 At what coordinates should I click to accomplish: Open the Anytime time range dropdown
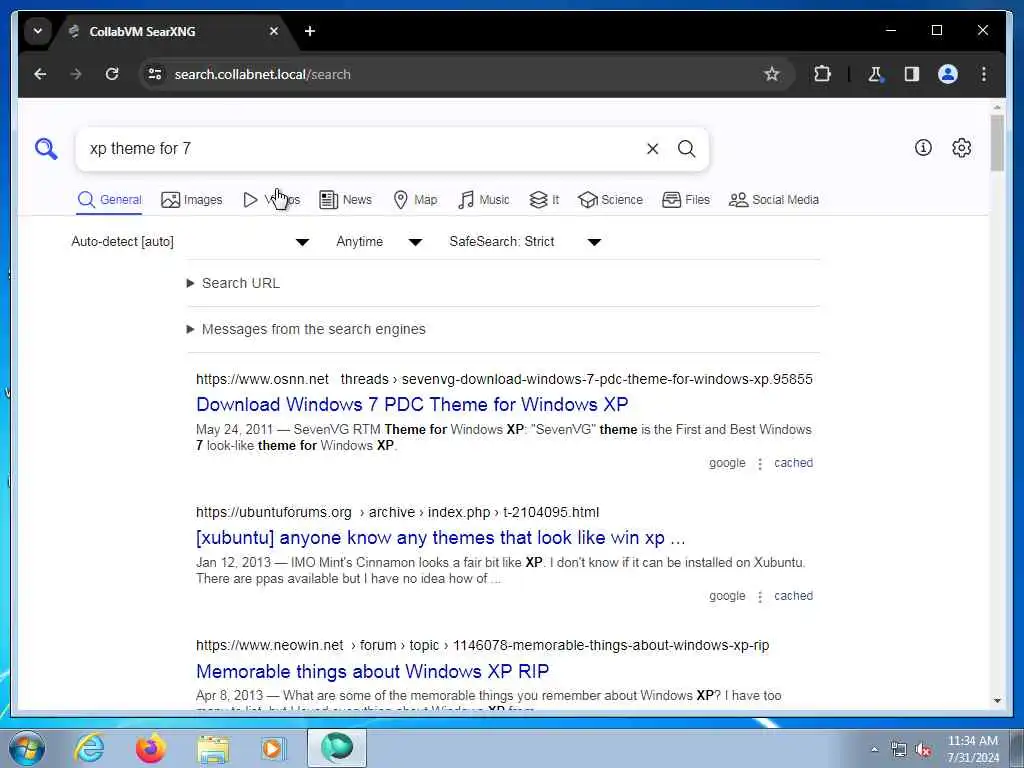click(x=379, y=242)
